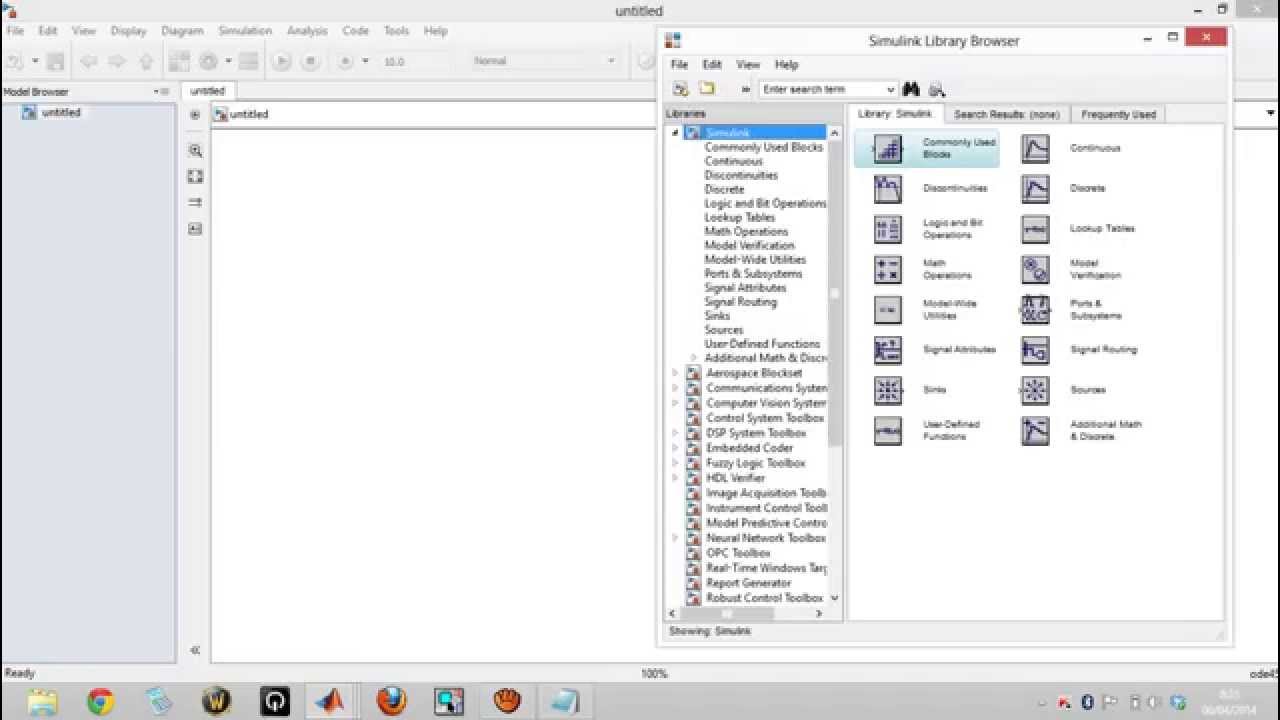
Task: Collapse the Model Browser panel dropdown
Action: click(x=156, y=91)
